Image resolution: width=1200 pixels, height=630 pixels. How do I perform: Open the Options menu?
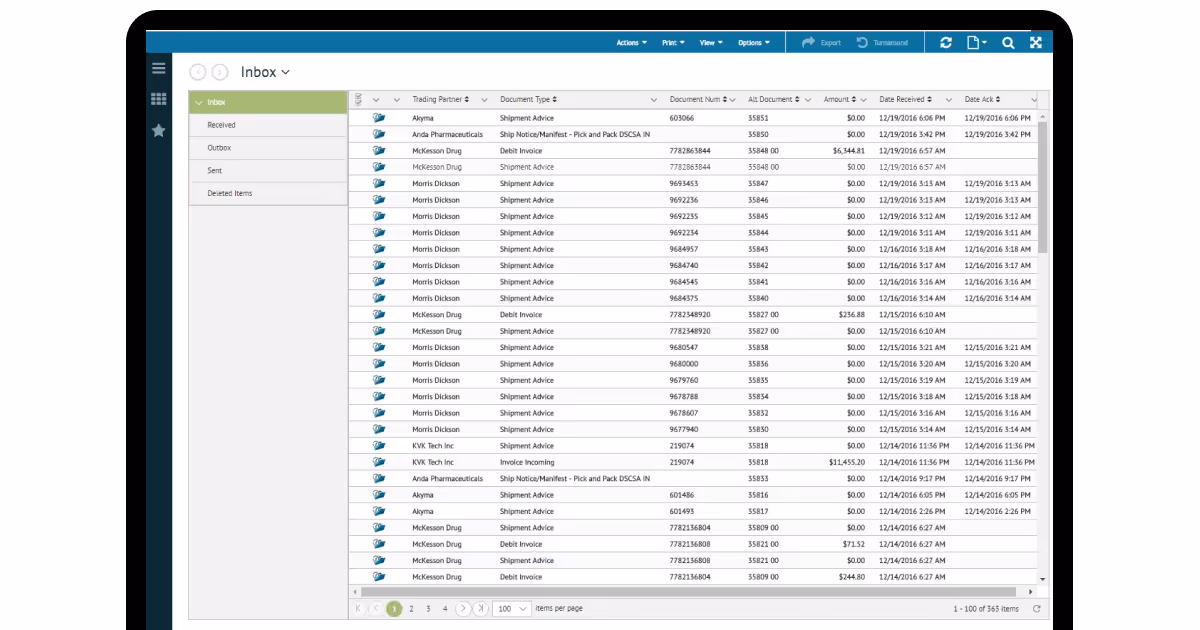coord(753,42)
